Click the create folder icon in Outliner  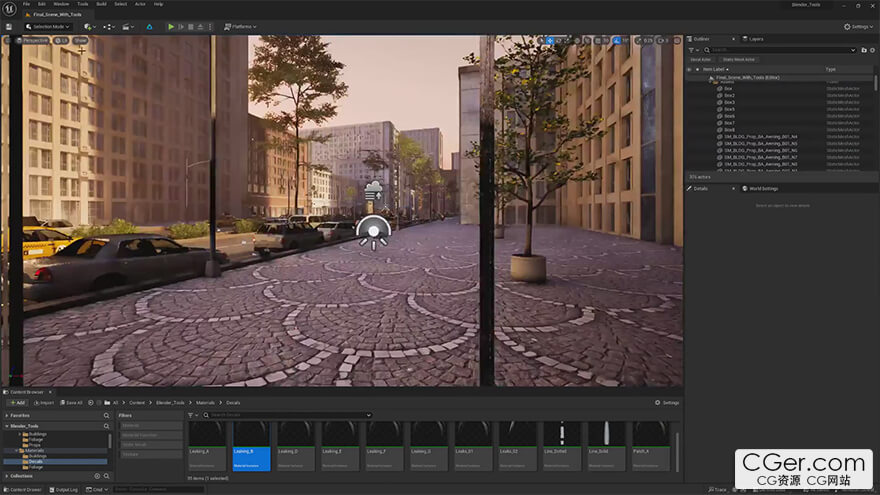coord(865,49)
